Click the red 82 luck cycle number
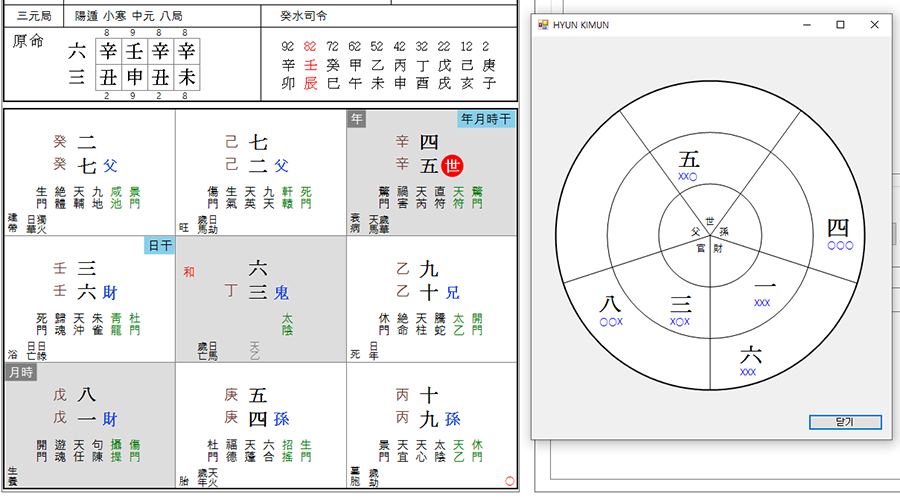 point(310,47)
